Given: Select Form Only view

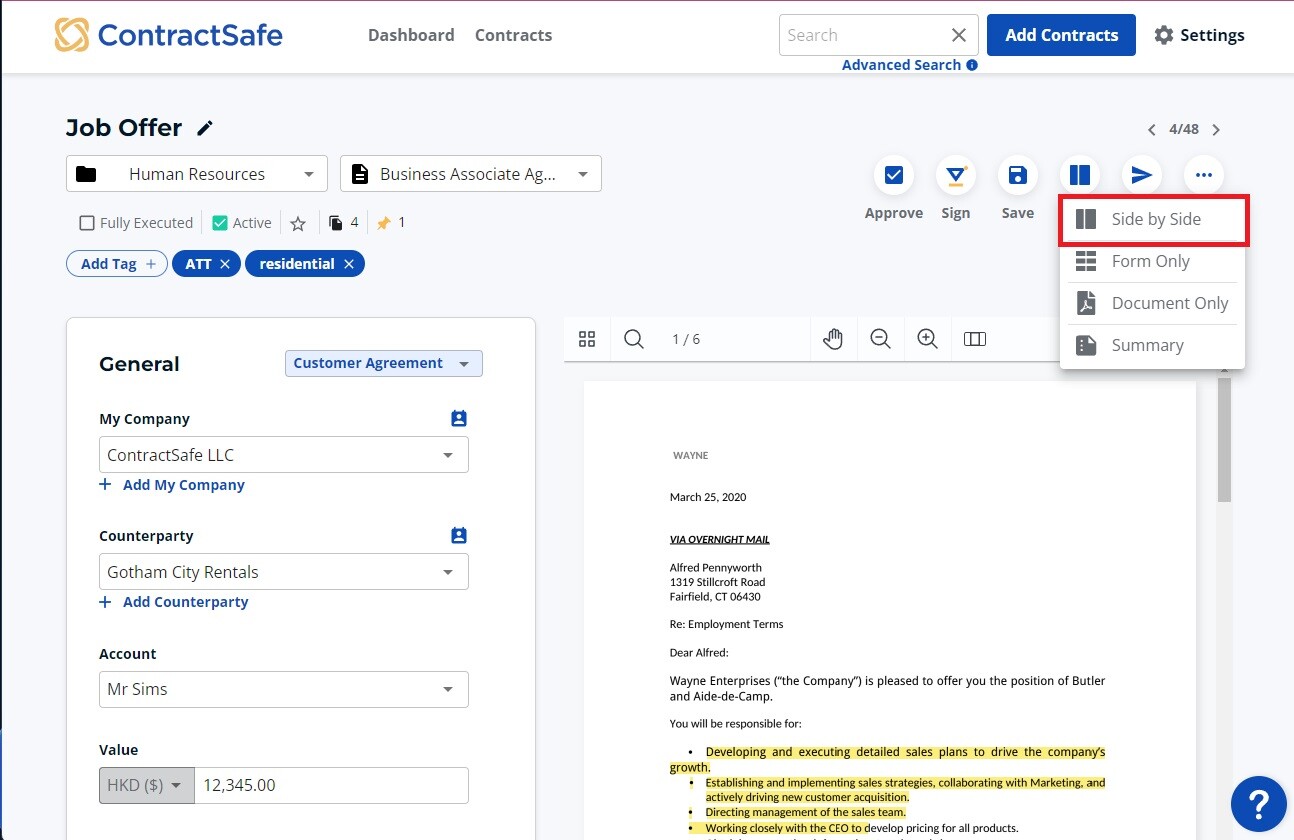Looking at the screenshot, I should click(1152, 261).
